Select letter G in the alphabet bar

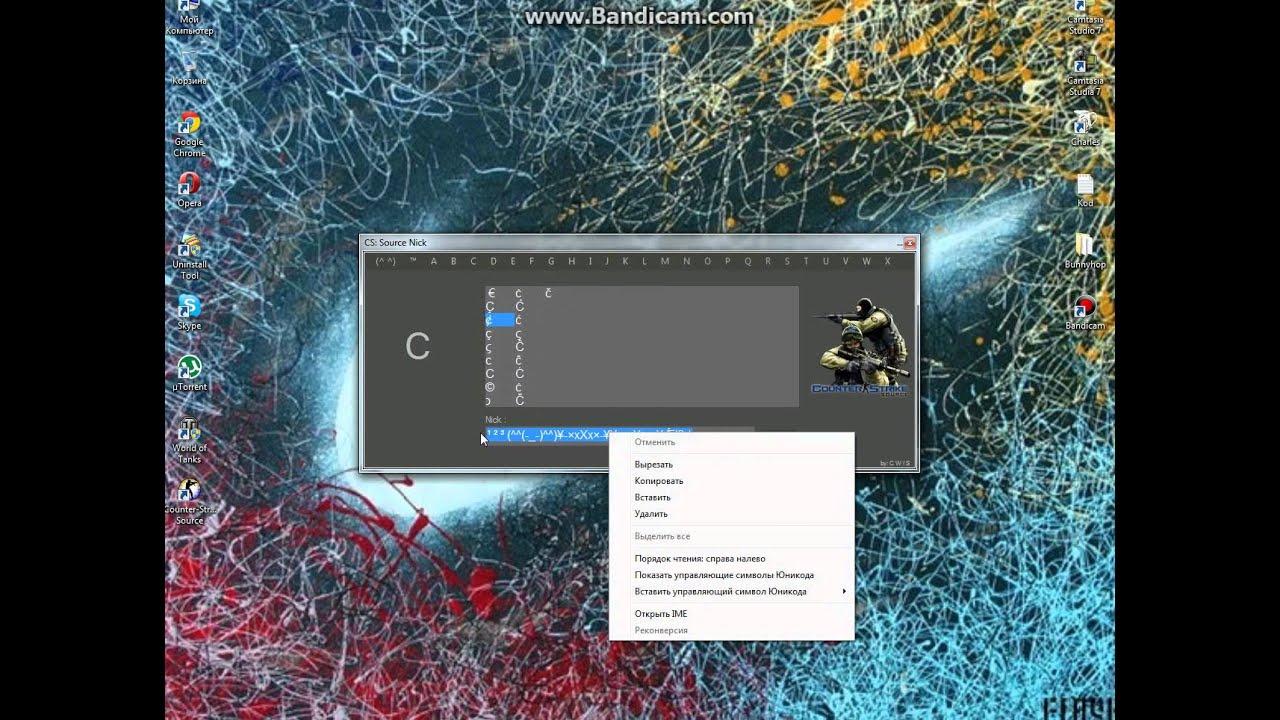point(551,262)
